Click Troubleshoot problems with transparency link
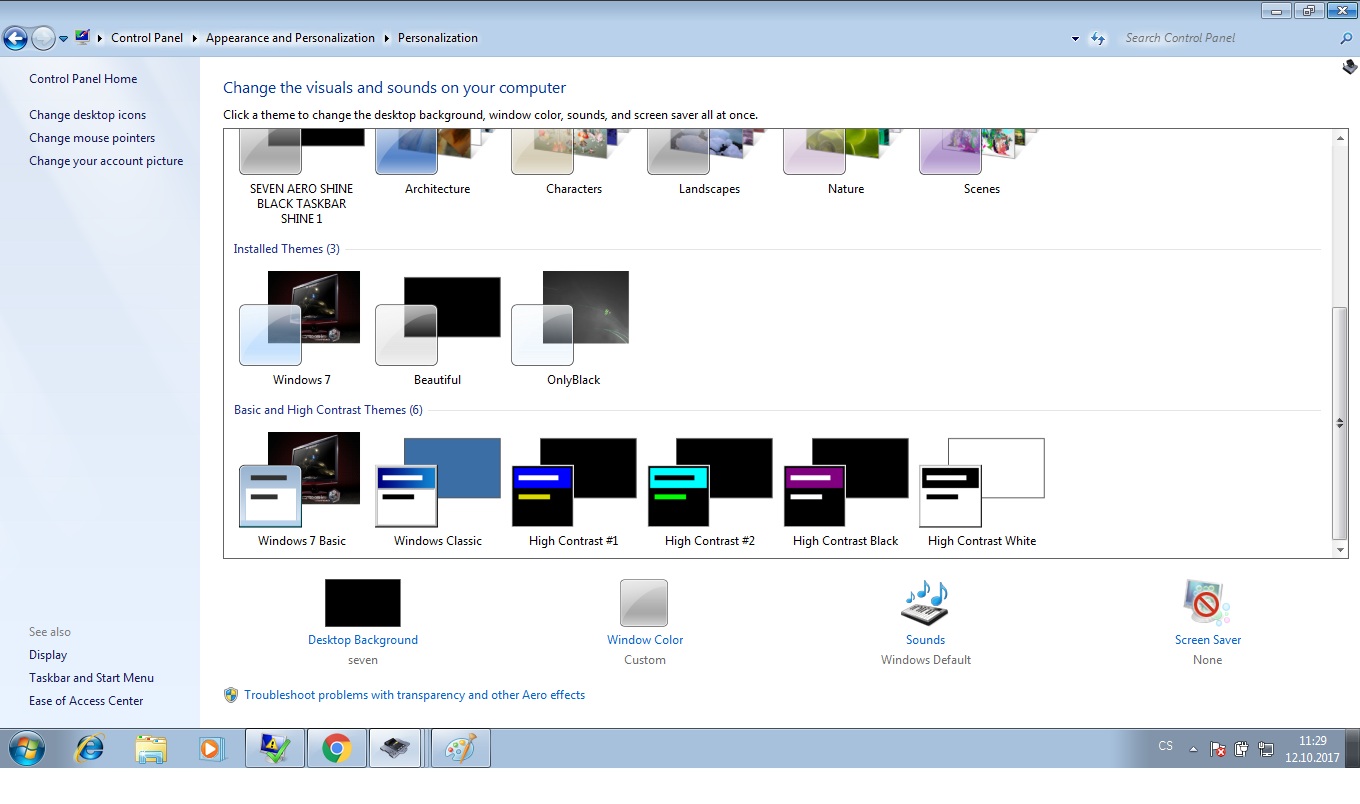 point(414,695)
